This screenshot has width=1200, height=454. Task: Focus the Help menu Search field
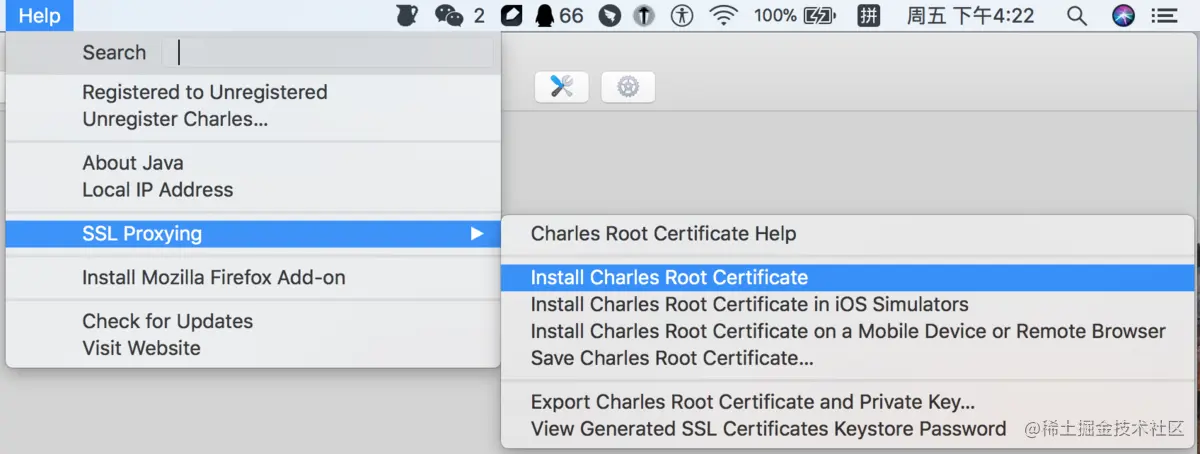coord(334,53)
